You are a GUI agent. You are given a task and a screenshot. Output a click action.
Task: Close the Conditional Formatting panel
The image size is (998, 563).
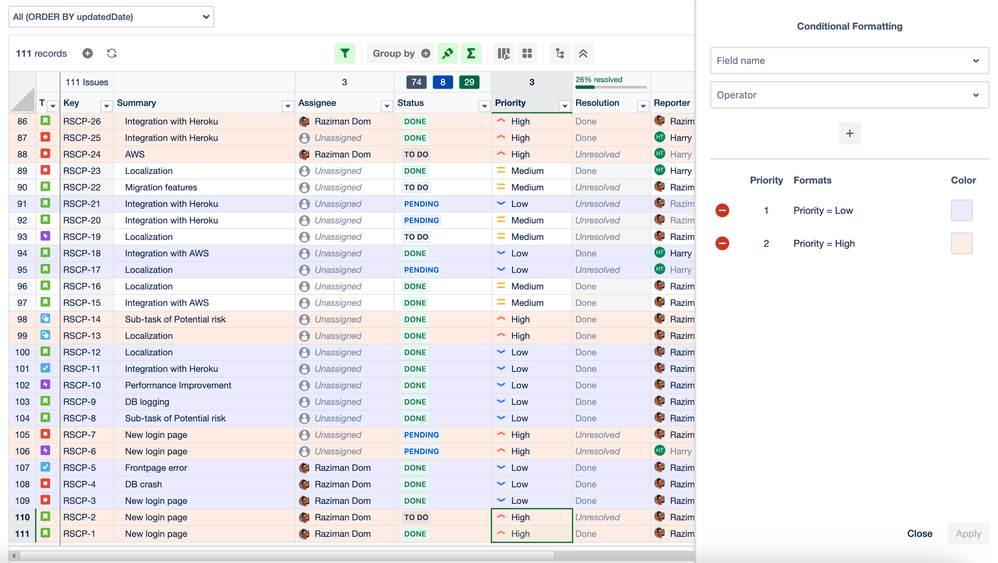(x=919, y=534)
